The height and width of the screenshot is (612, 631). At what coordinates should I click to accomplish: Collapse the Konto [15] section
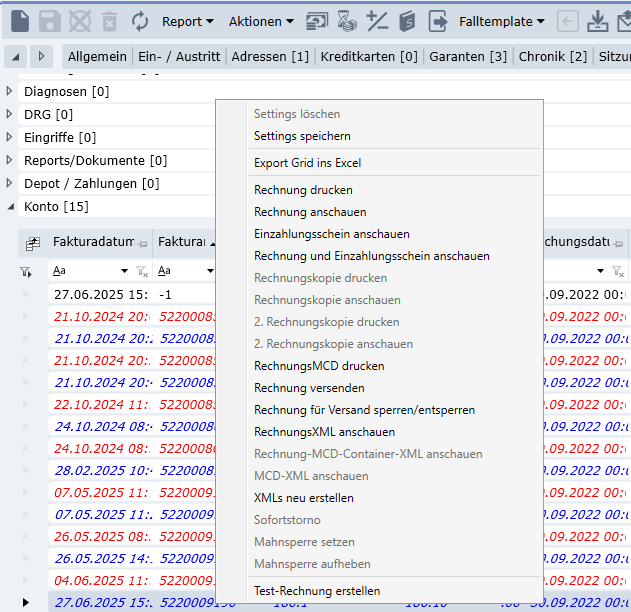[x=11, y=207]
